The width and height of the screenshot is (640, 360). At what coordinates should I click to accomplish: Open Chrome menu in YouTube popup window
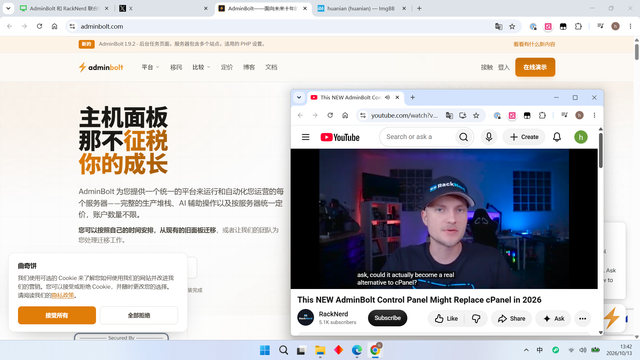click(594, 116)
